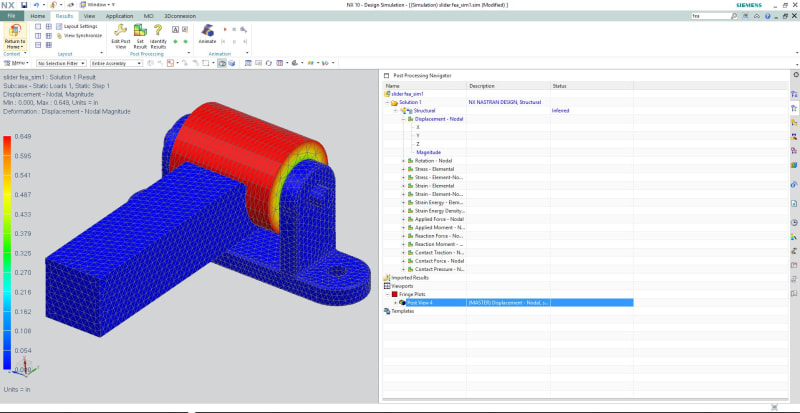Click the 0.649 legend maximum value
The height and width of the screenshot is (413, 800).
22,136
